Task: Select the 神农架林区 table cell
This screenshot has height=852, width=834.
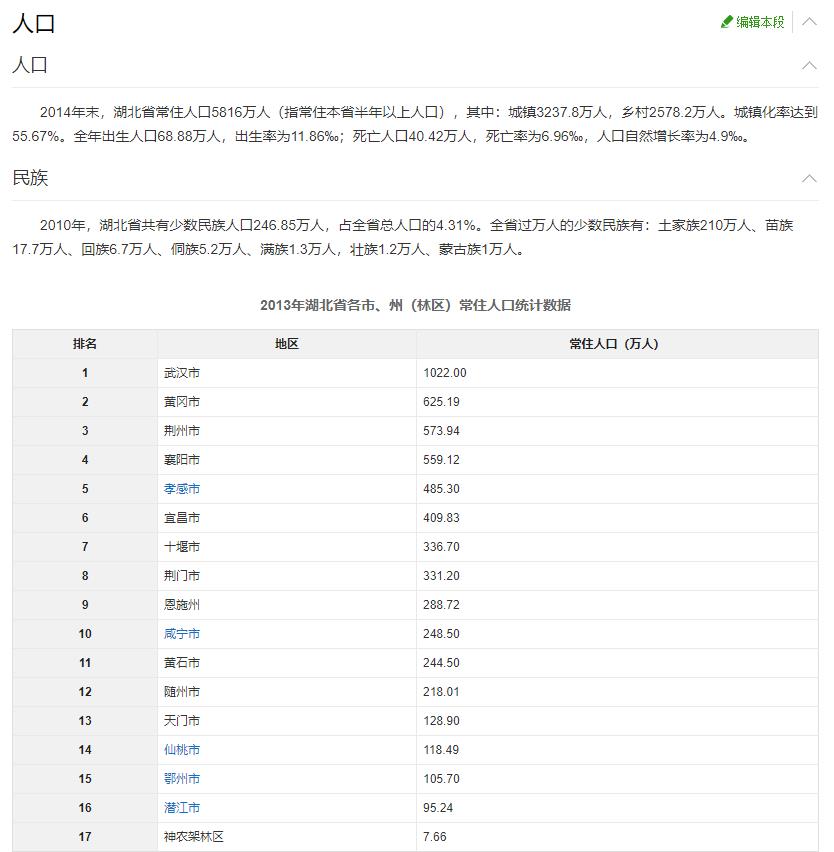Action: 287,837
